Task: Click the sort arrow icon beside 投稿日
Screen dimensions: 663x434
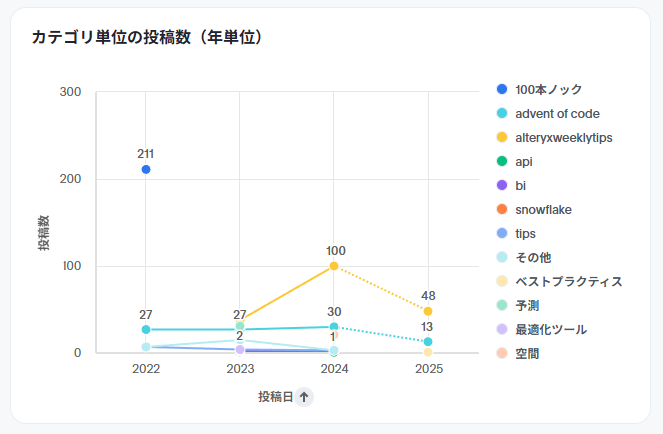Action: click(x=304, y=397)
